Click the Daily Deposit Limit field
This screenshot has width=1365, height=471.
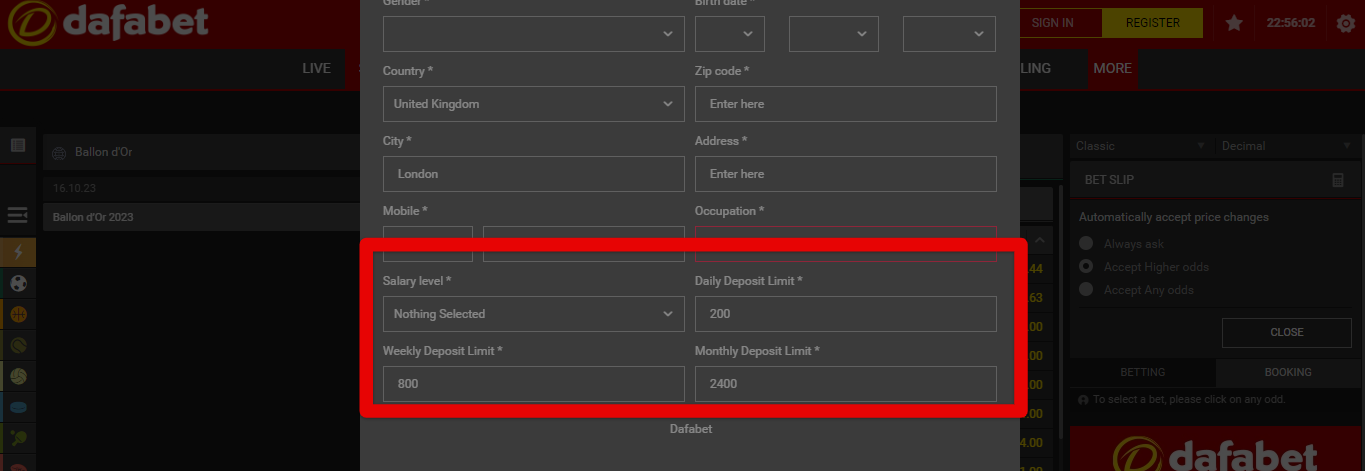click(x=846, y=314)
